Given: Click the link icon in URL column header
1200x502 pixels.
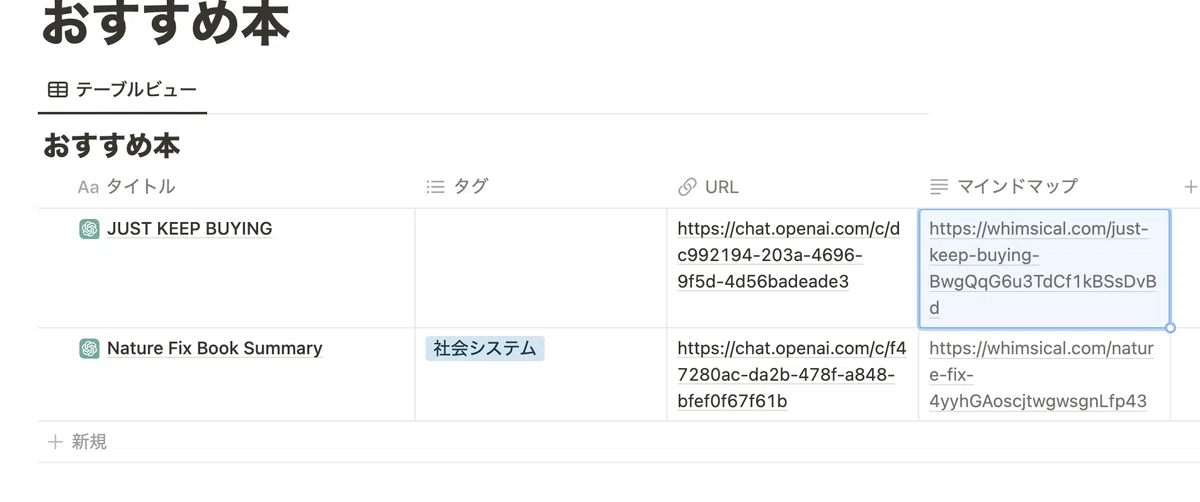Looking at the screenshot, I should tap(687, 187).
